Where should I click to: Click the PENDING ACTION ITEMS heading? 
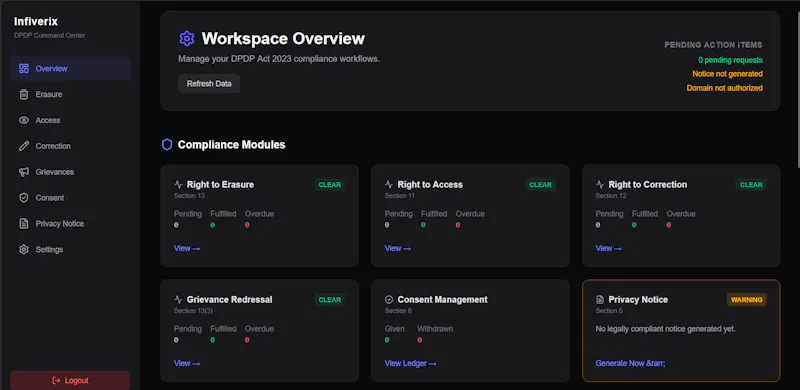tap(713, 45)
